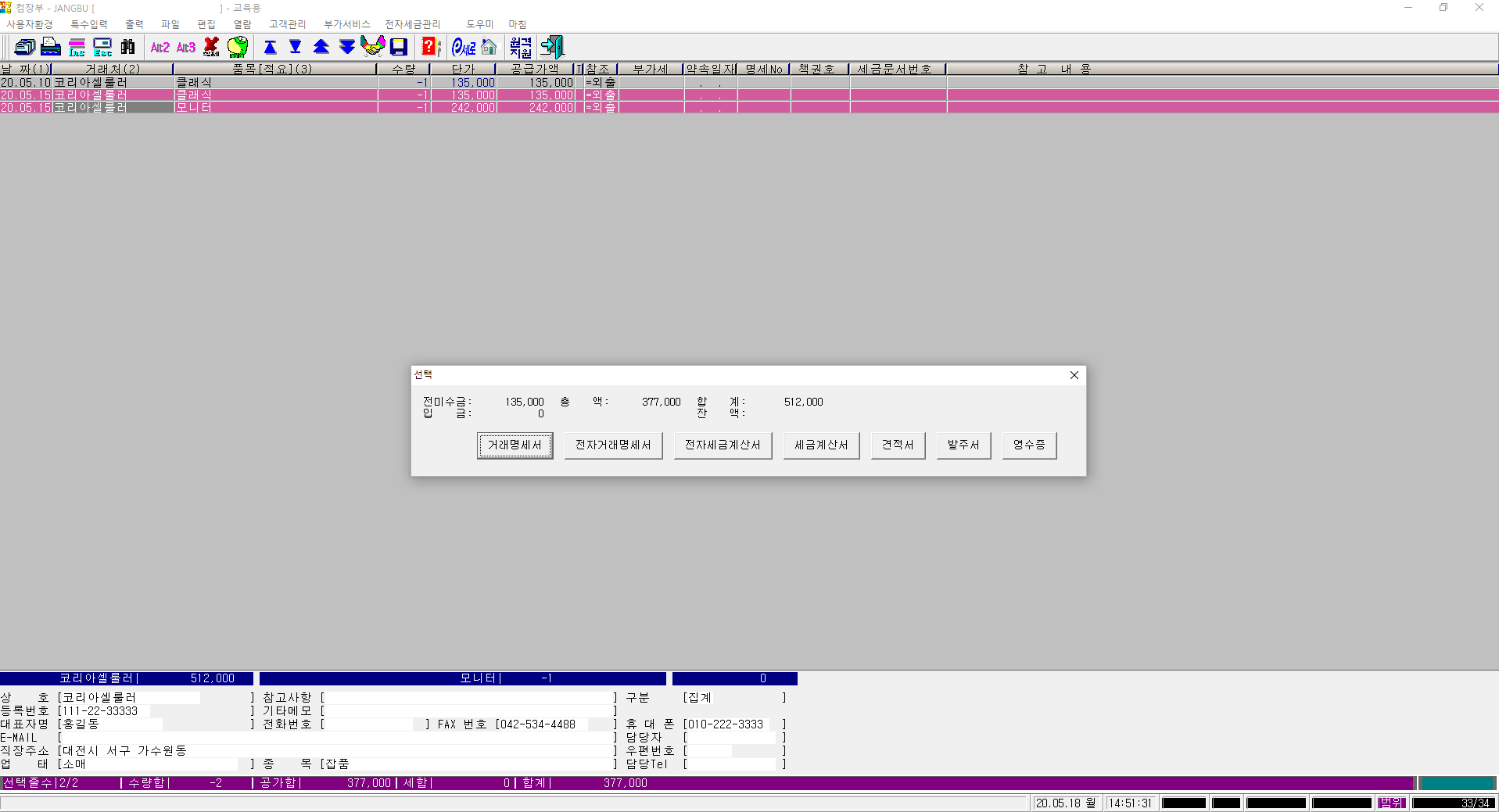Click the 참고사항 input field
Viewport: 1499px width, 812px height.
[x=469, y=697]
